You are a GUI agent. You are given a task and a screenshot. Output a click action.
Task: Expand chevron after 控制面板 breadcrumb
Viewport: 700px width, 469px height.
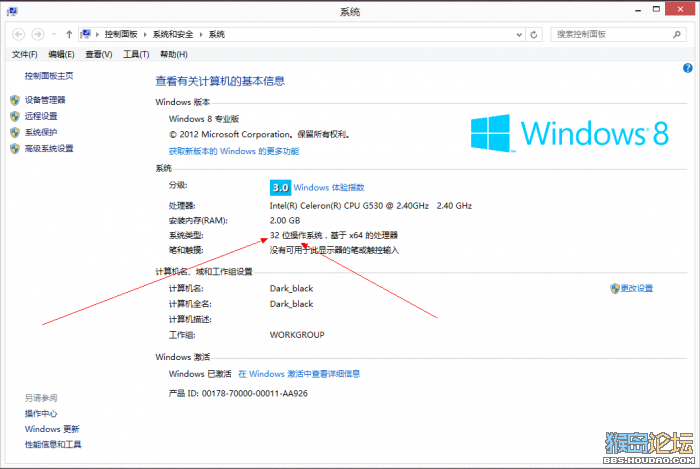(x=145, y=34)
